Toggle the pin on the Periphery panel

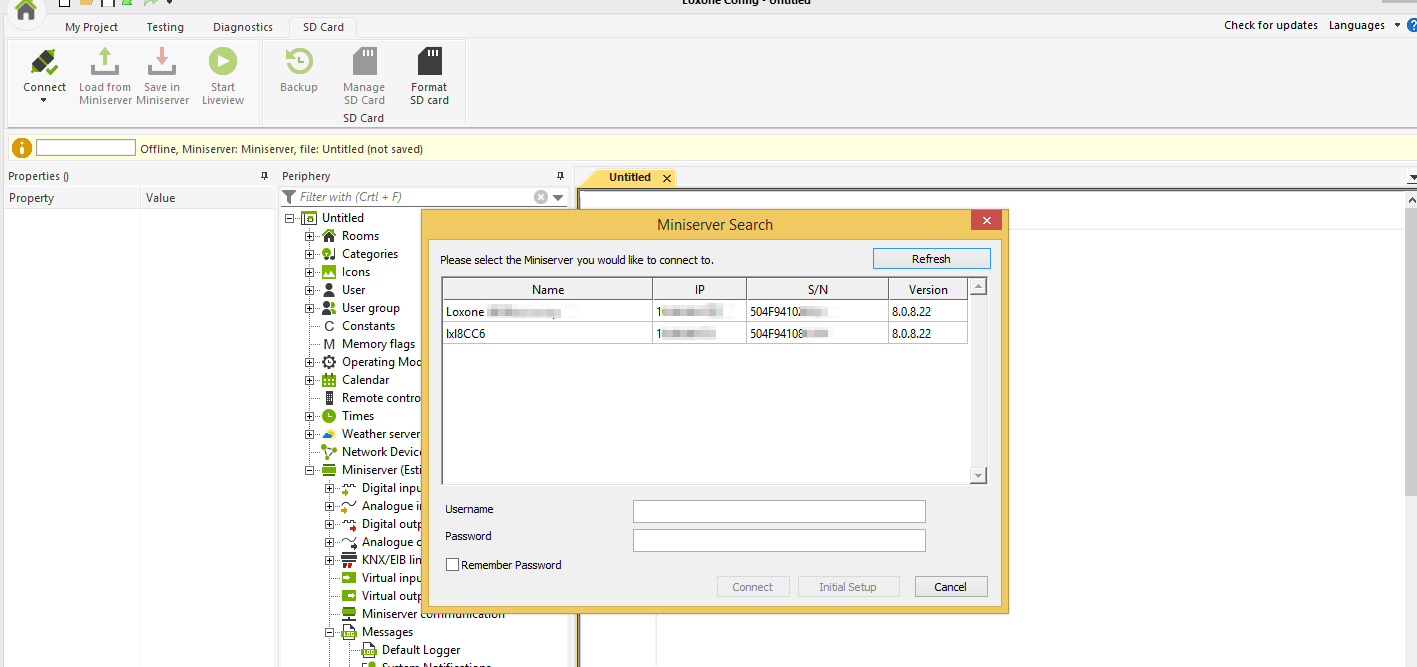[560, 175]
